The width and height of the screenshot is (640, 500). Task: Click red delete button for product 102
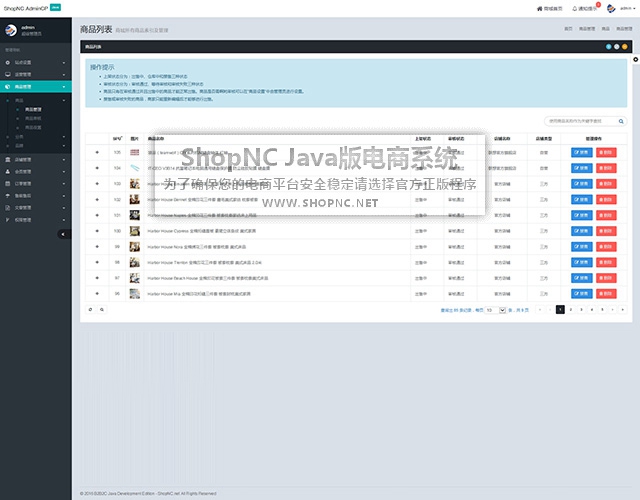(x=606, y=200)
